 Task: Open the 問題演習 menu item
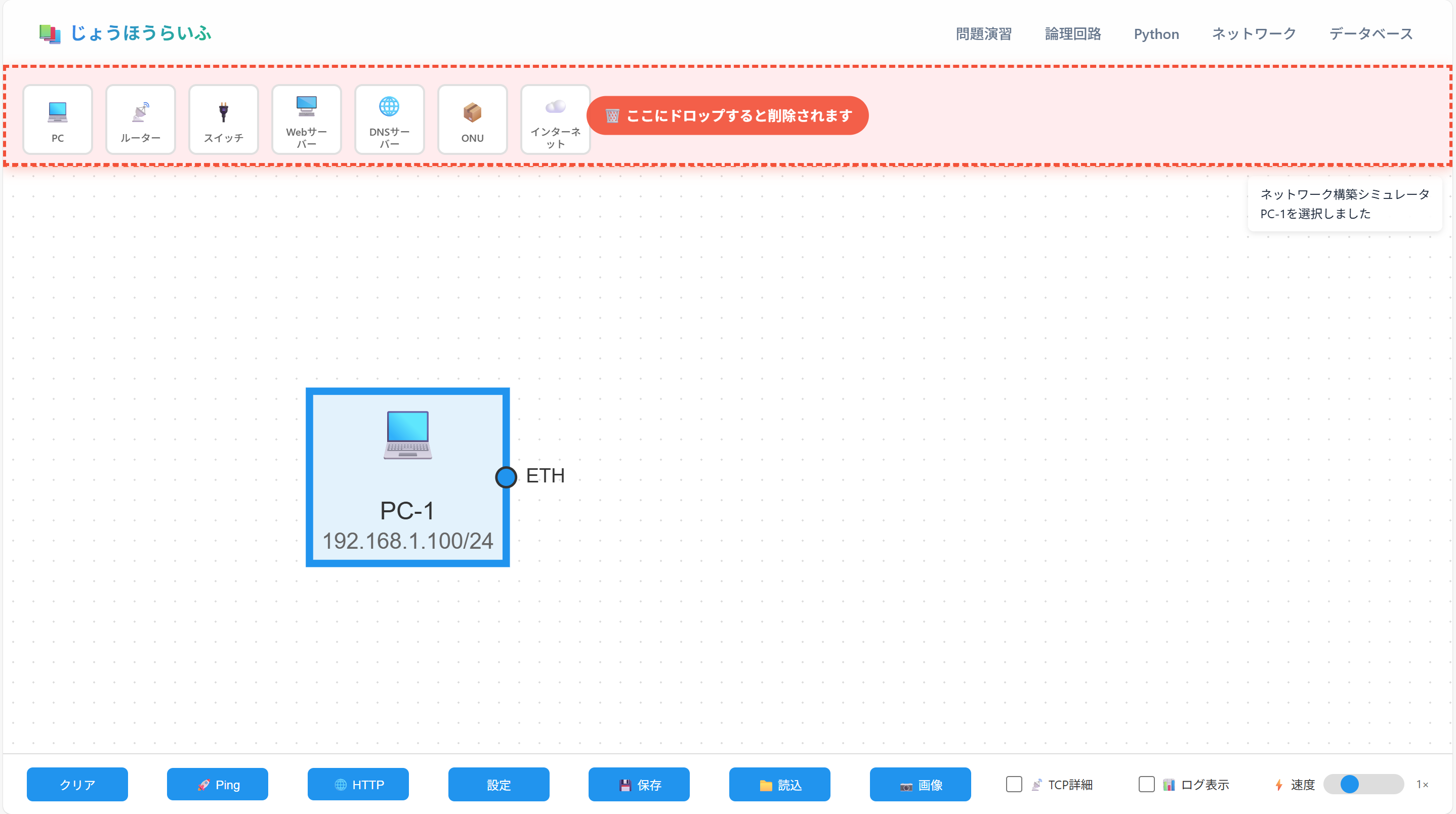point(983,34)
